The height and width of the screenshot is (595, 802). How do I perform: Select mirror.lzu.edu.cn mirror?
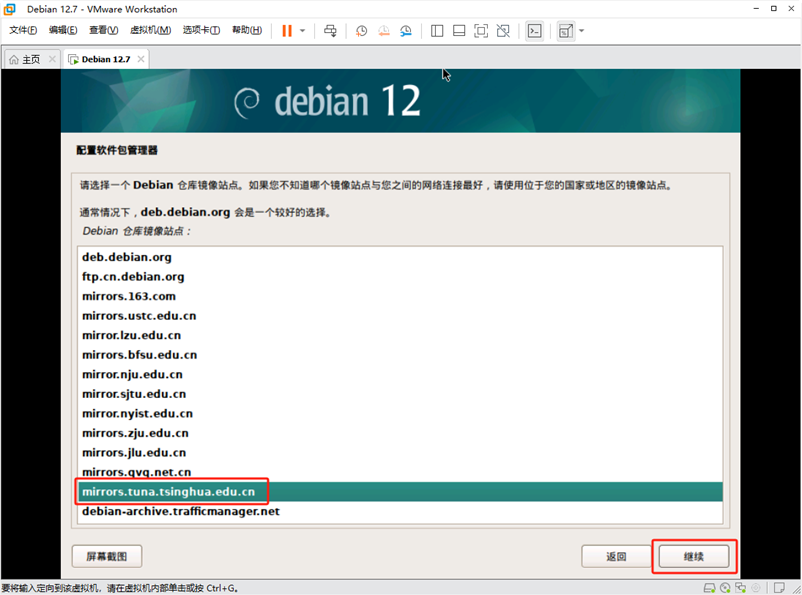pyautogui.click(x=400, y=335)
